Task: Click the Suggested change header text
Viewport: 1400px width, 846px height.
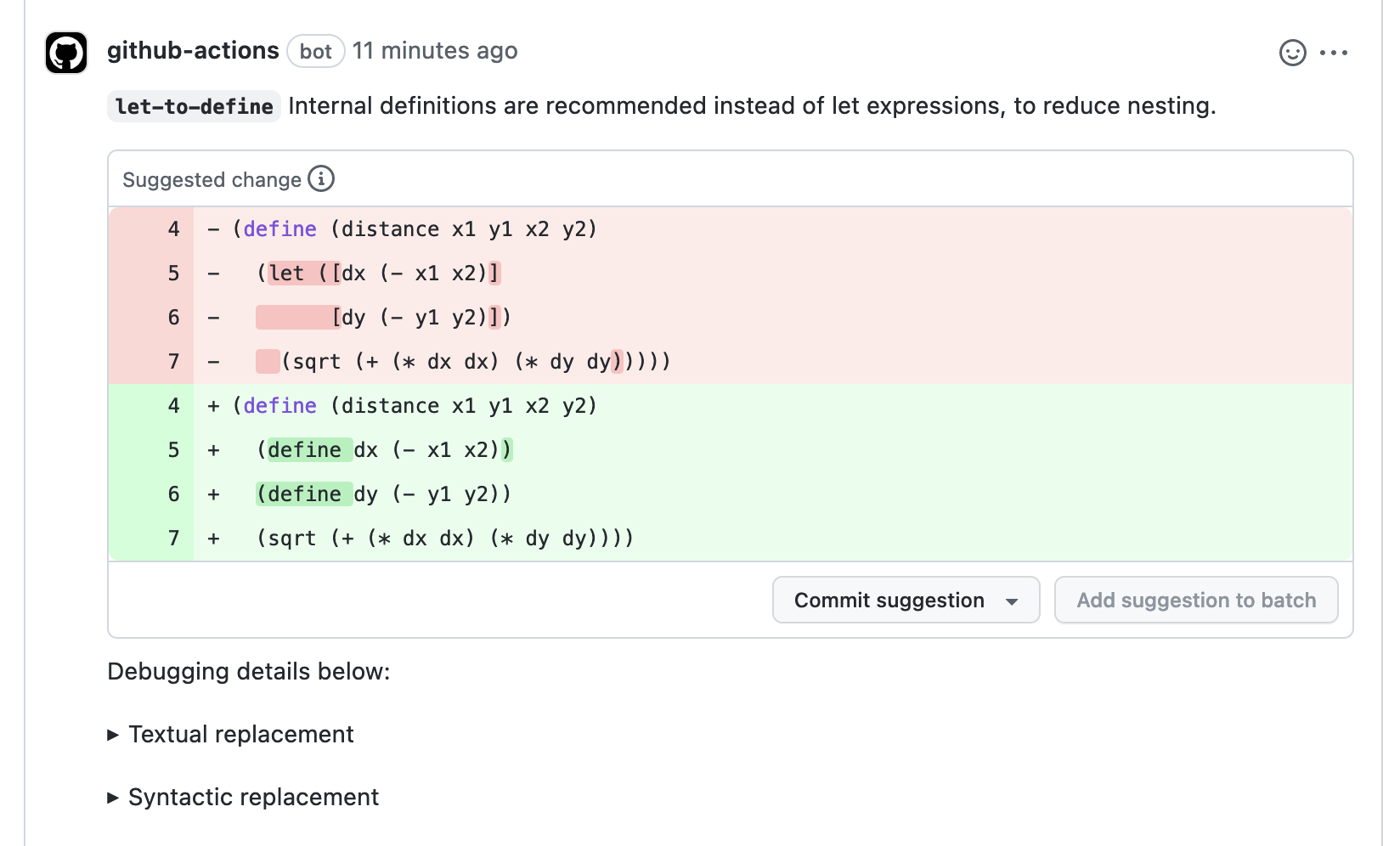Action: point(212,180)
